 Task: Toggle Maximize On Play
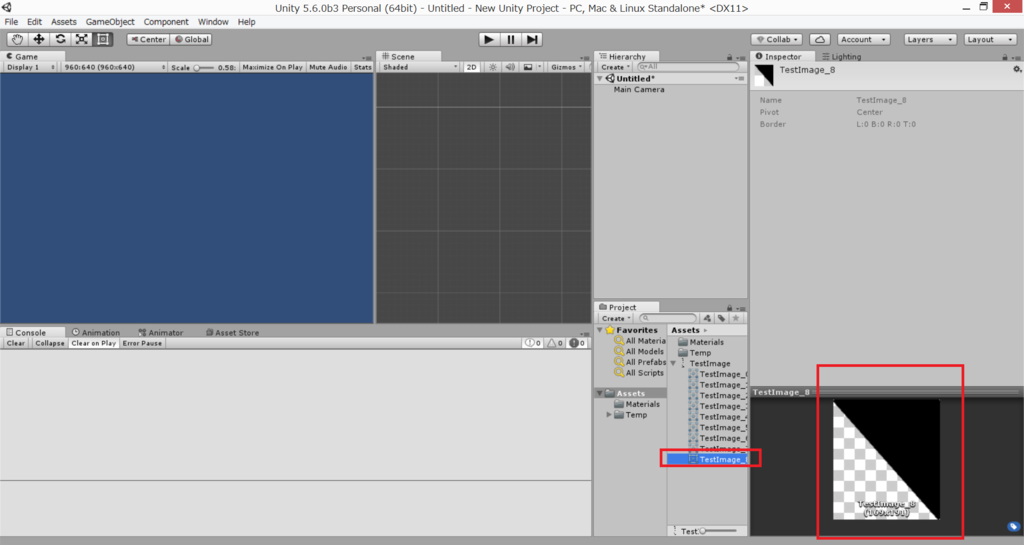coord(272,67)
